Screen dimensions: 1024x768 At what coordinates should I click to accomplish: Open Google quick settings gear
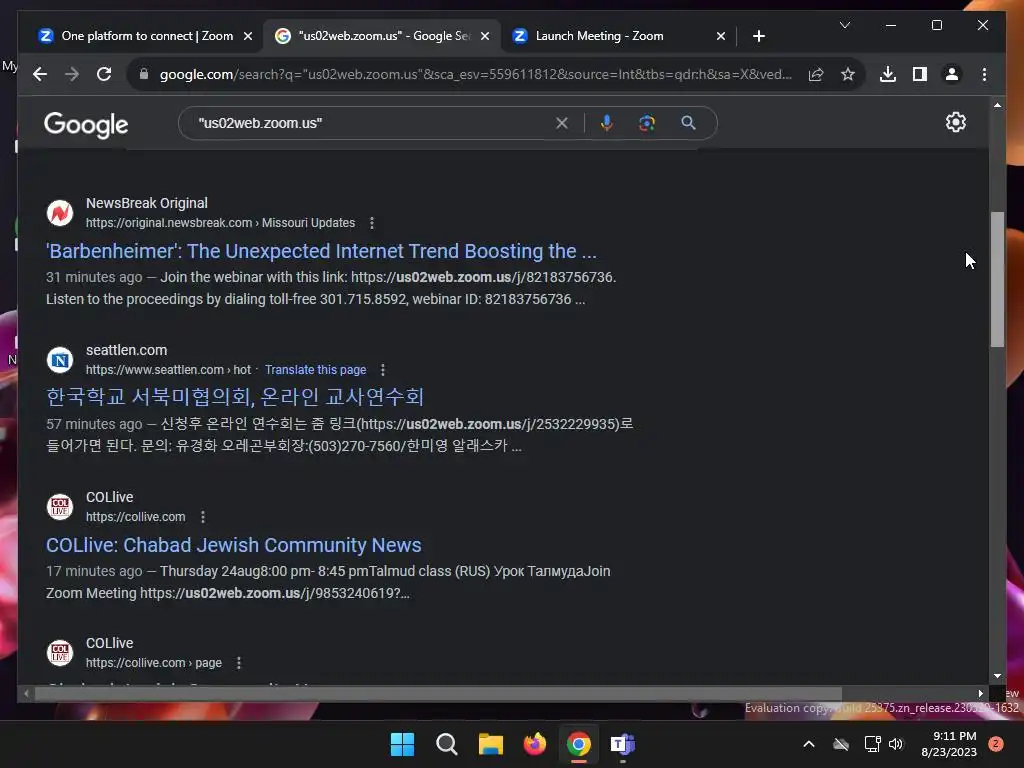955,122
